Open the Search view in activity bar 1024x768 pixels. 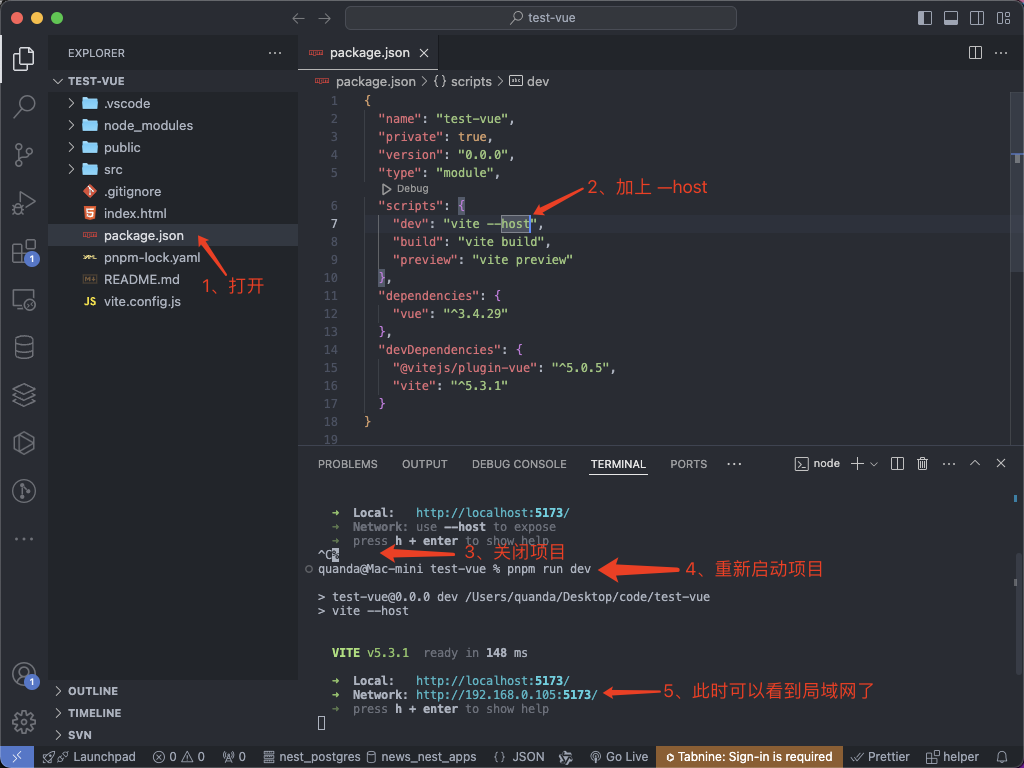pyautogui.click(x=24, y=106)
